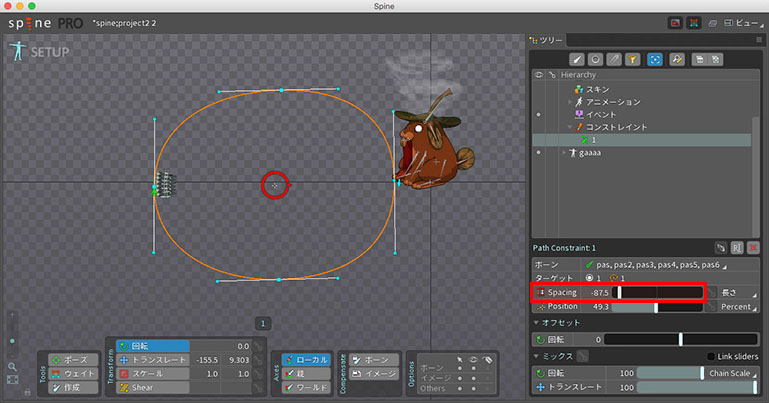
Task: Delete Path Constraint 1 with red X
Action: (753, 248)
